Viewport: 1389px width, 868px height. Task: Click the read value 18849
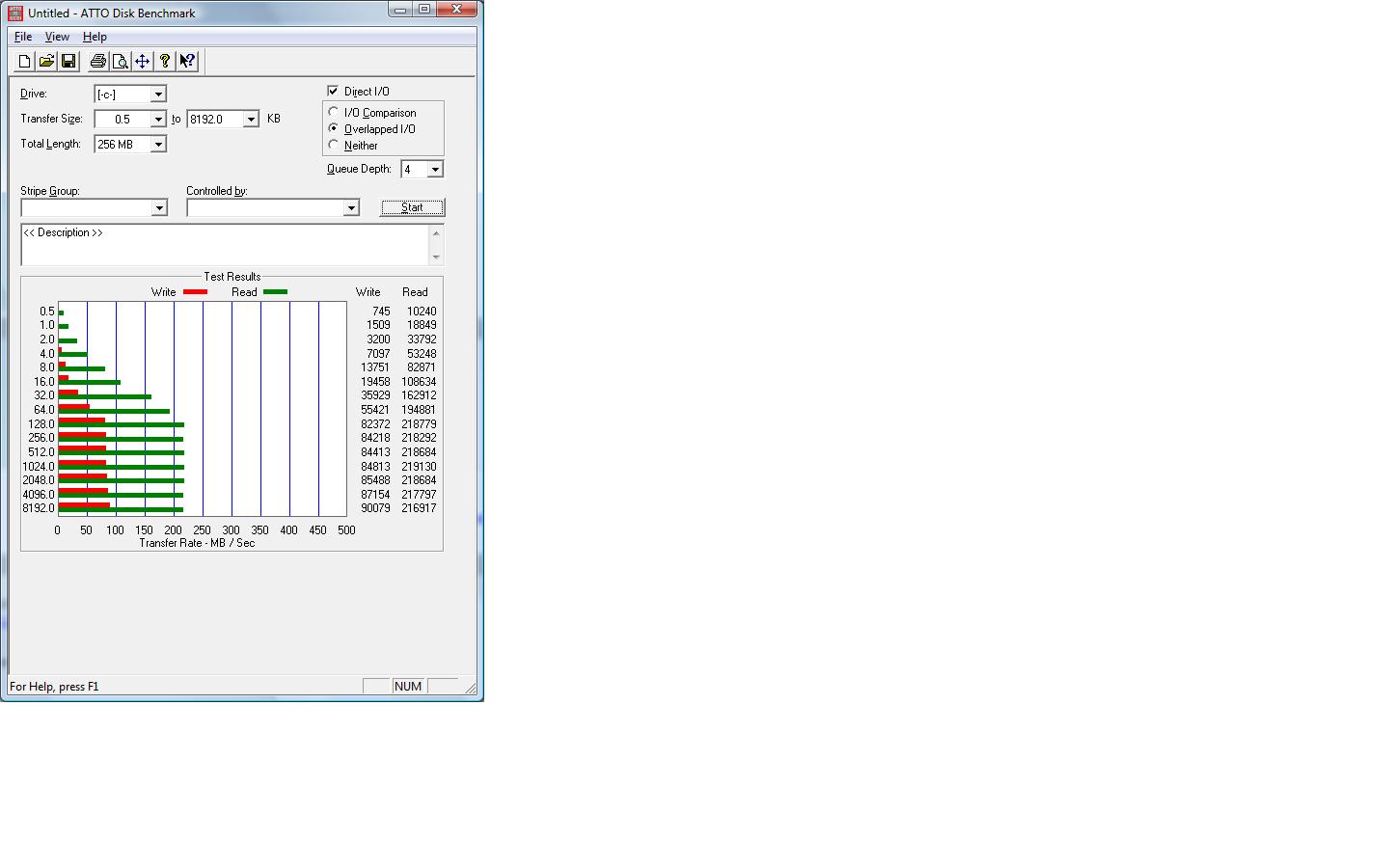[x=422, y=325]
